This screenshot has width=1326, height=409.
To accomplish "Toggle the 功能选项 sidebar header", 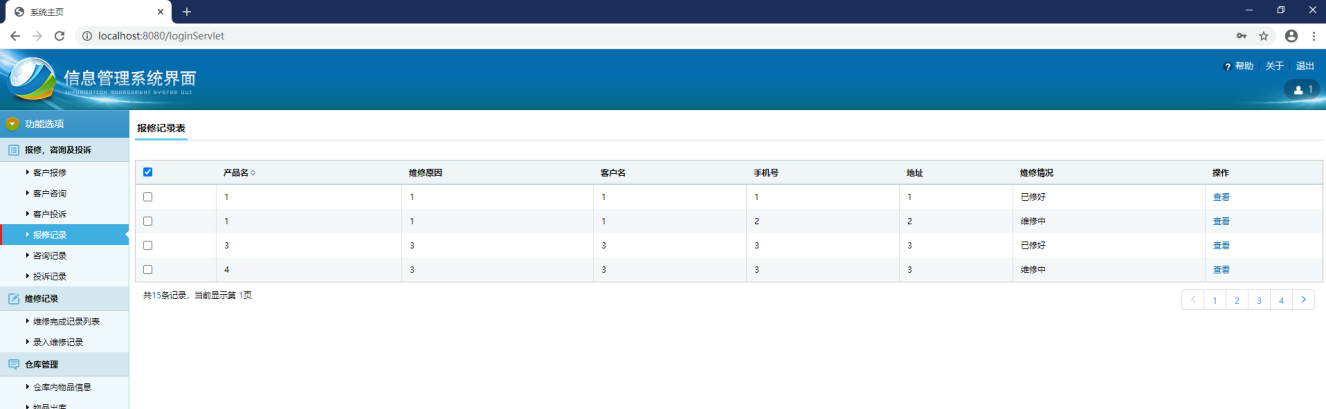I will [65, 124].
